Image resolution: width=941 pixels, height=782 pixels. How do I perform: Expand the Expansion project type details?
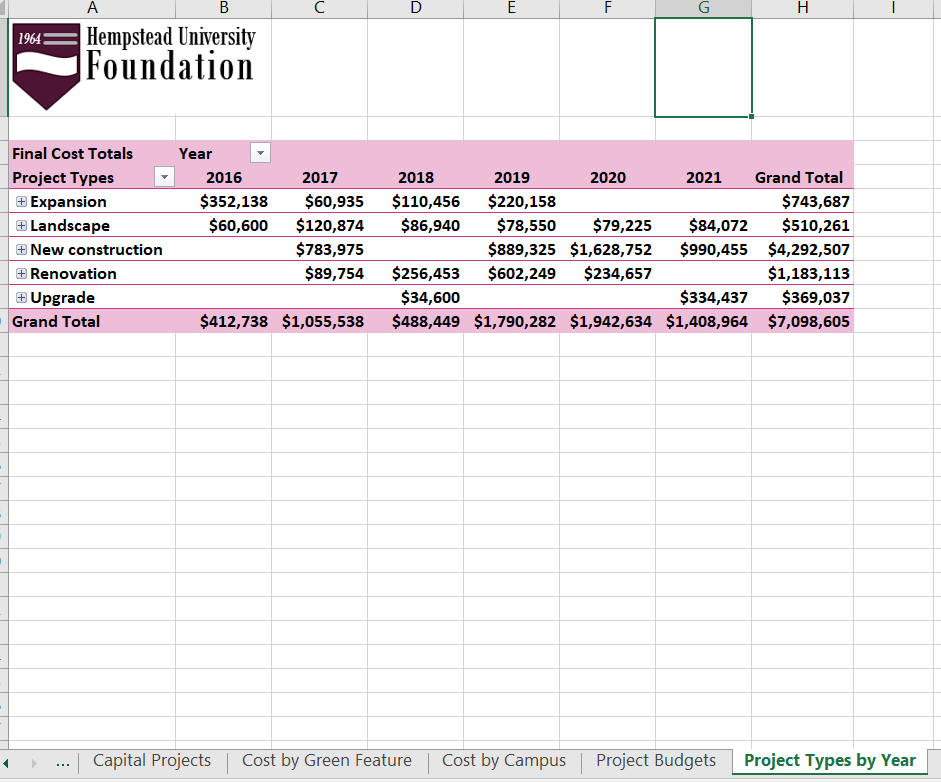(20, 201)
